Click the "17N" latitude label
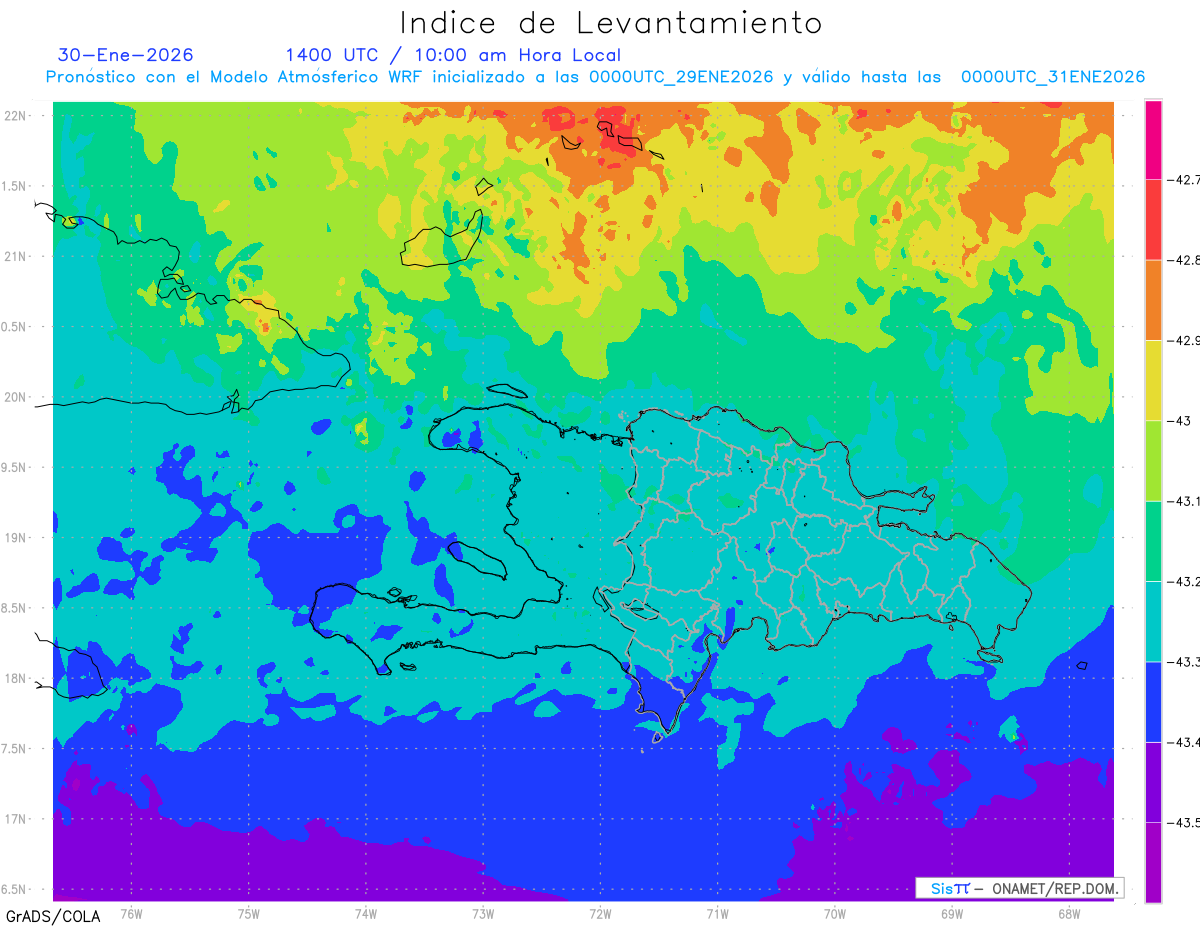Image resolution: width=1200 pixels, height=927 pixels. (17, 819)
